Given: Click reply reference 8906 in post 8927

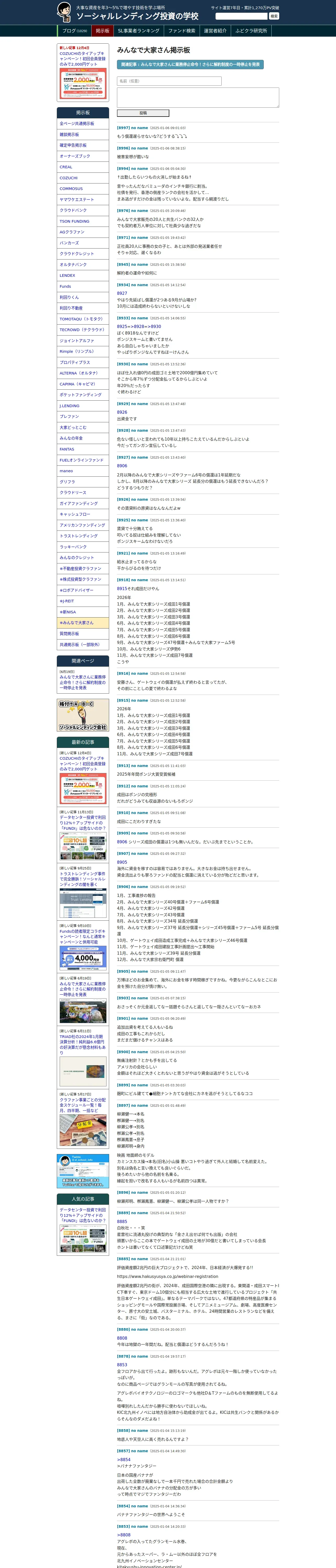Looking at the screenshot, I should 122,466.
